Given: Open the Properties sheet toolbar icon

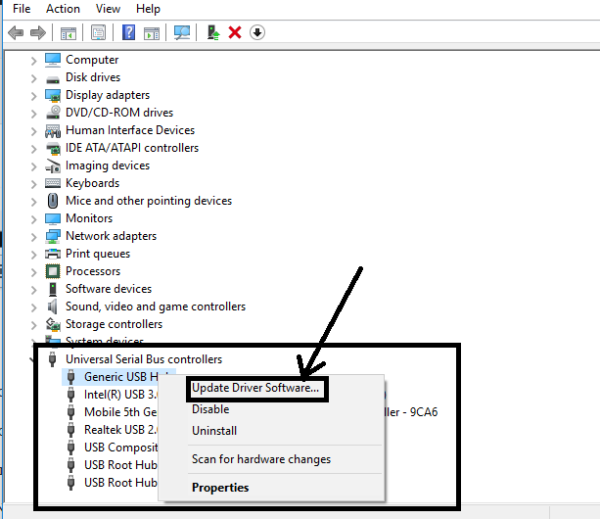Looking at the screenshot, I should point(98,33).
